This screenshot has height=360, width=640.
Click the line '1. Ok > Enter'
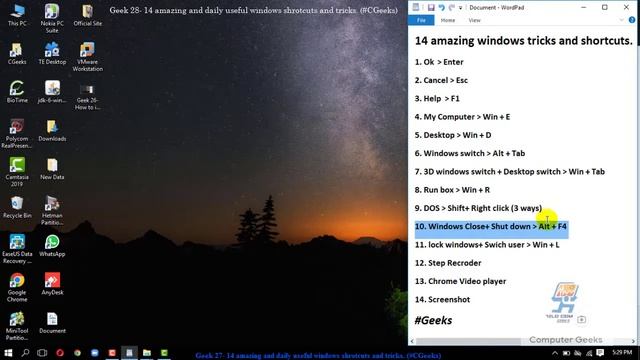pyautogui.click(x=439, y=62)
